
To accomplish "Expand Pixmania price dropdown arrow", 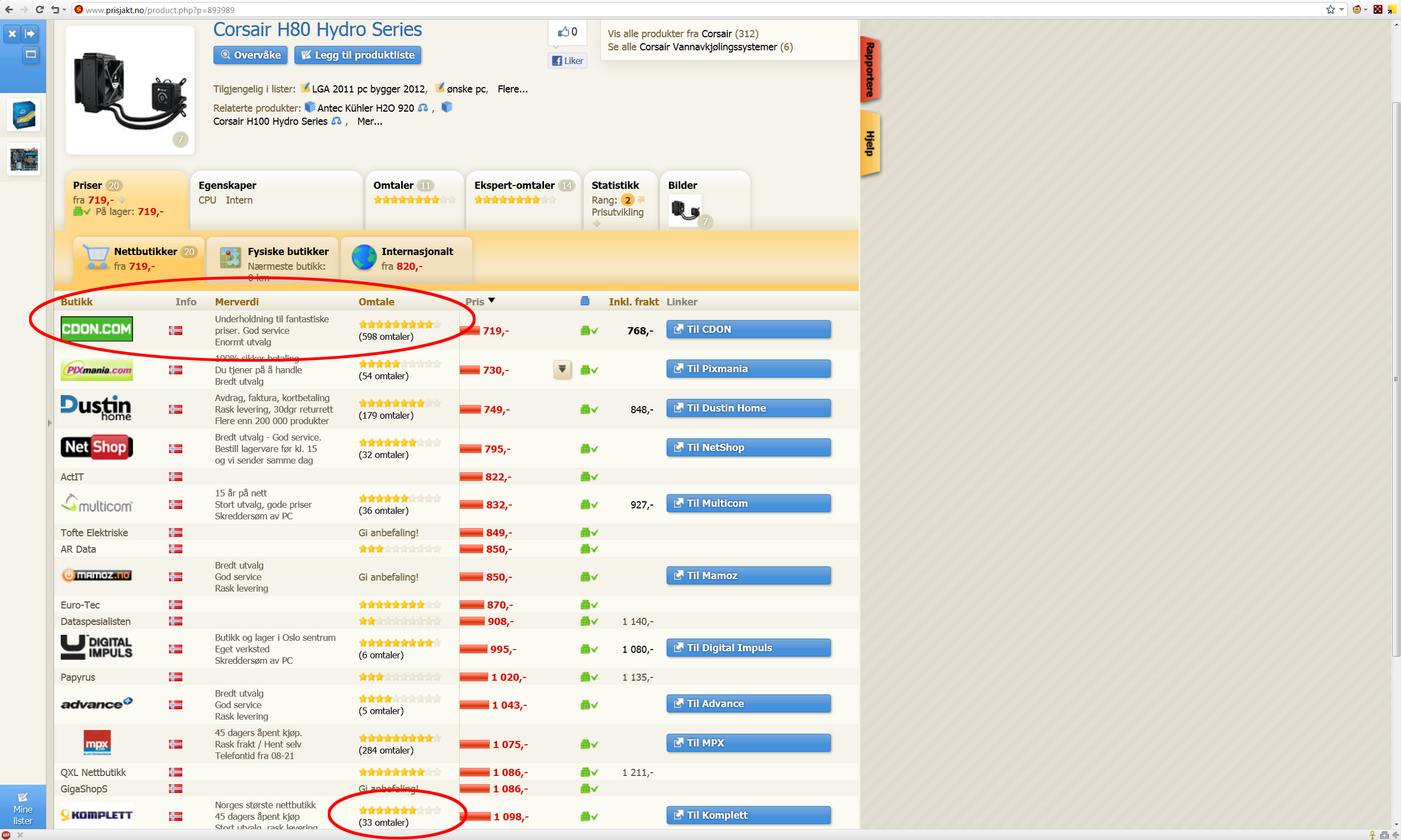I will coord(562,369).
